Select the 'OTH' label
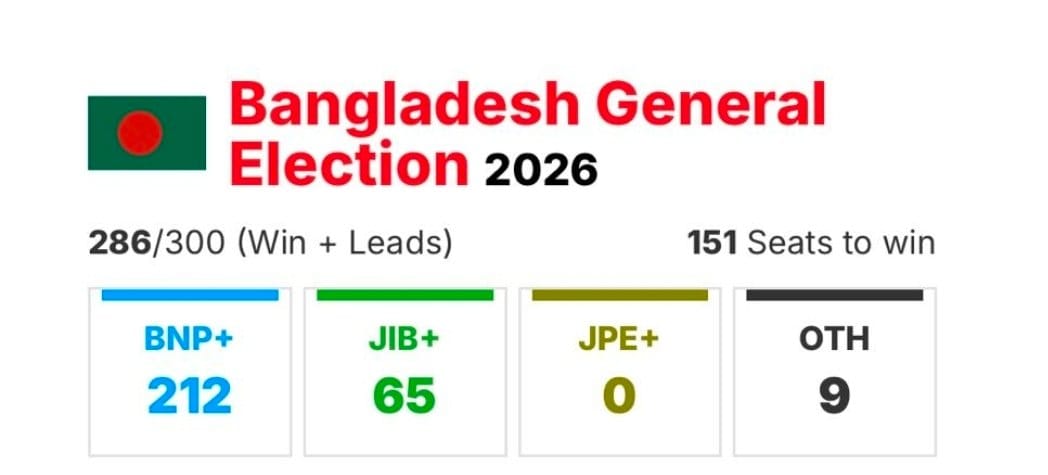Image resolution: width=1048 pixels, height=475 pixels. coord(834,339)
